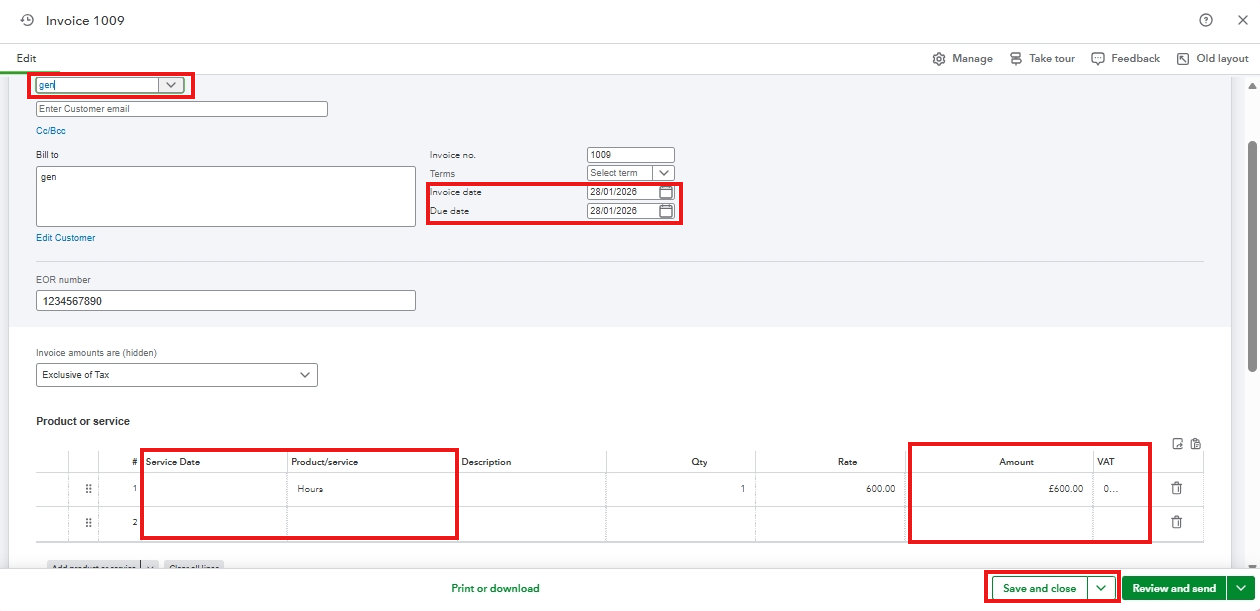Switch to Old layout

(x=1212, y=59)
